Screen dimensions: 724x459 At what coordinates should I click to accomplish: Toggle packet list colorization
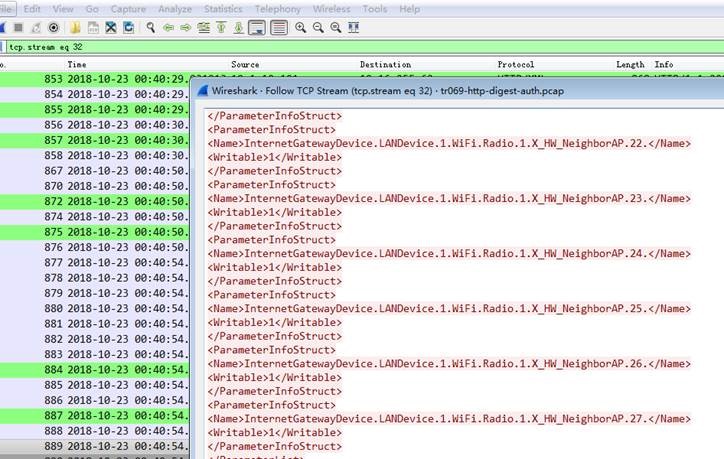pos(278,27)
